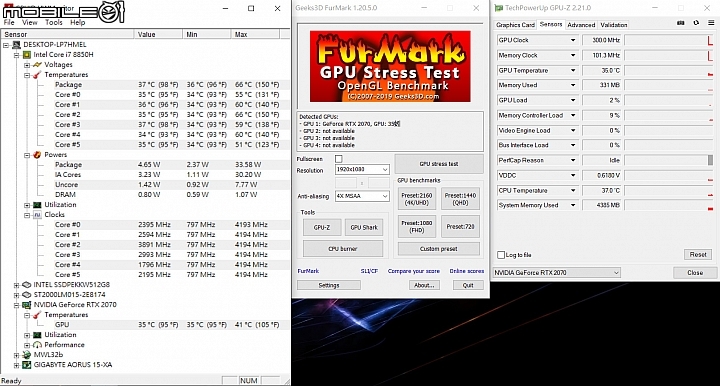
Task: Run the Preset:1440 (QHD) benchmark
Action: [460, 199]
